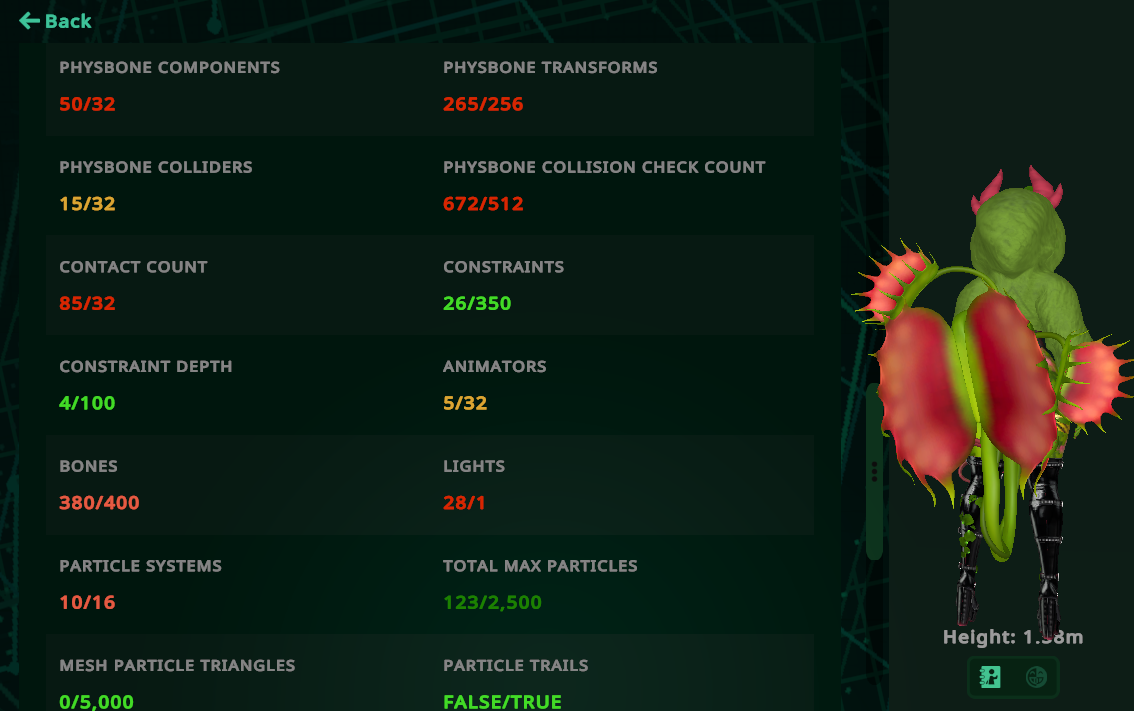
Task: Click the Mesh Particle Triangles value 0/5,000
Action: coord(96,702)
